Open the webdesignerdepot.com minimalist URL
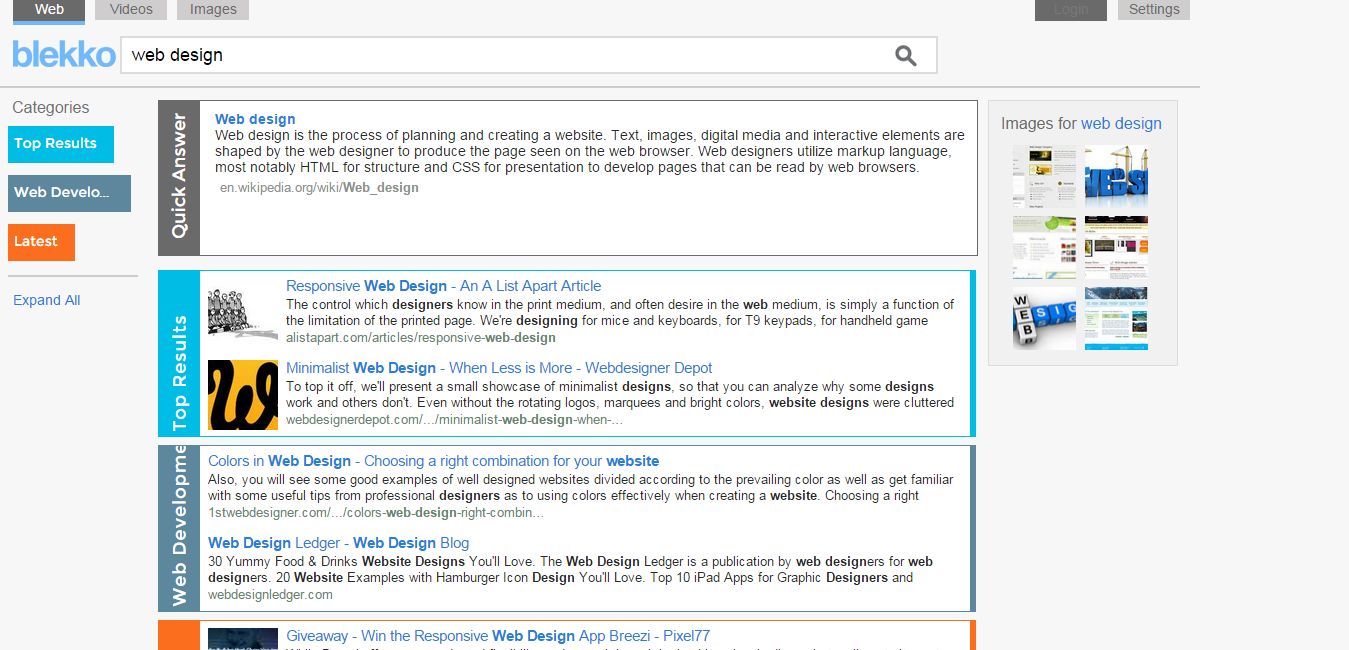The width and height of the screenshot is (1349, 650). (x=455, y=420)
